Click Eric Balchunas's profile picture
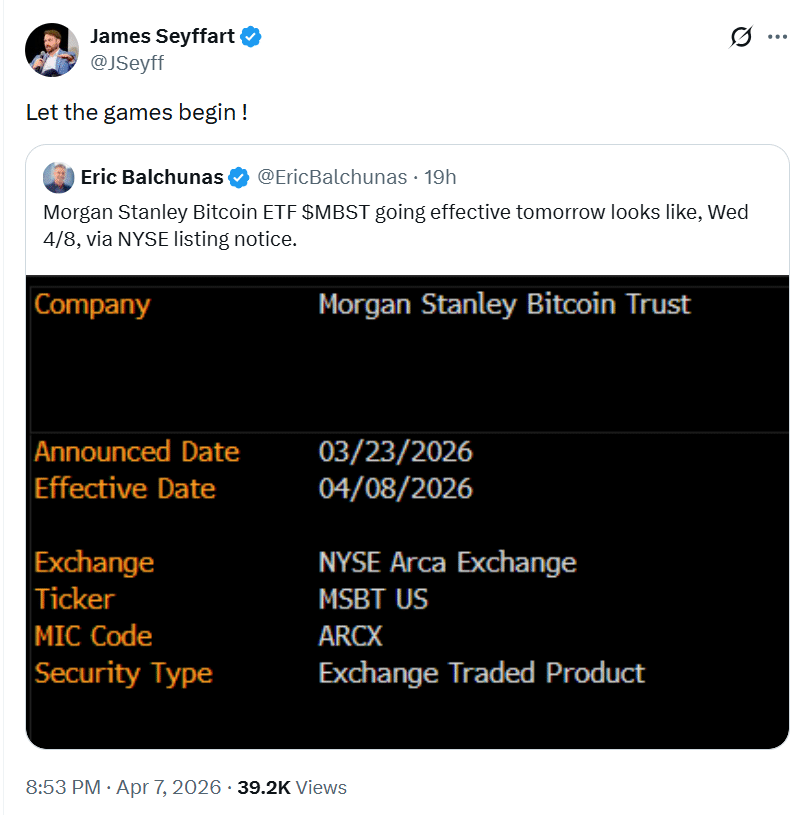Image resolution: width=792 pixels, height=815 pixels. coord(57,177)
